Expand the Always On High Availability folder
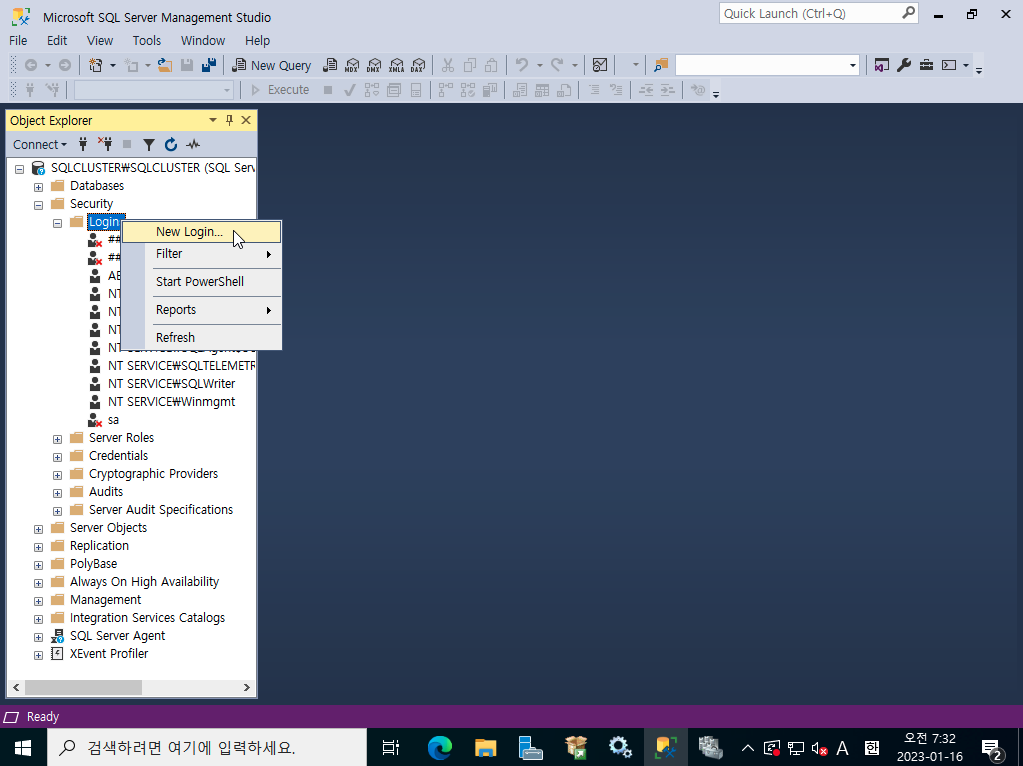The image size is (1023, 766). 38,583
